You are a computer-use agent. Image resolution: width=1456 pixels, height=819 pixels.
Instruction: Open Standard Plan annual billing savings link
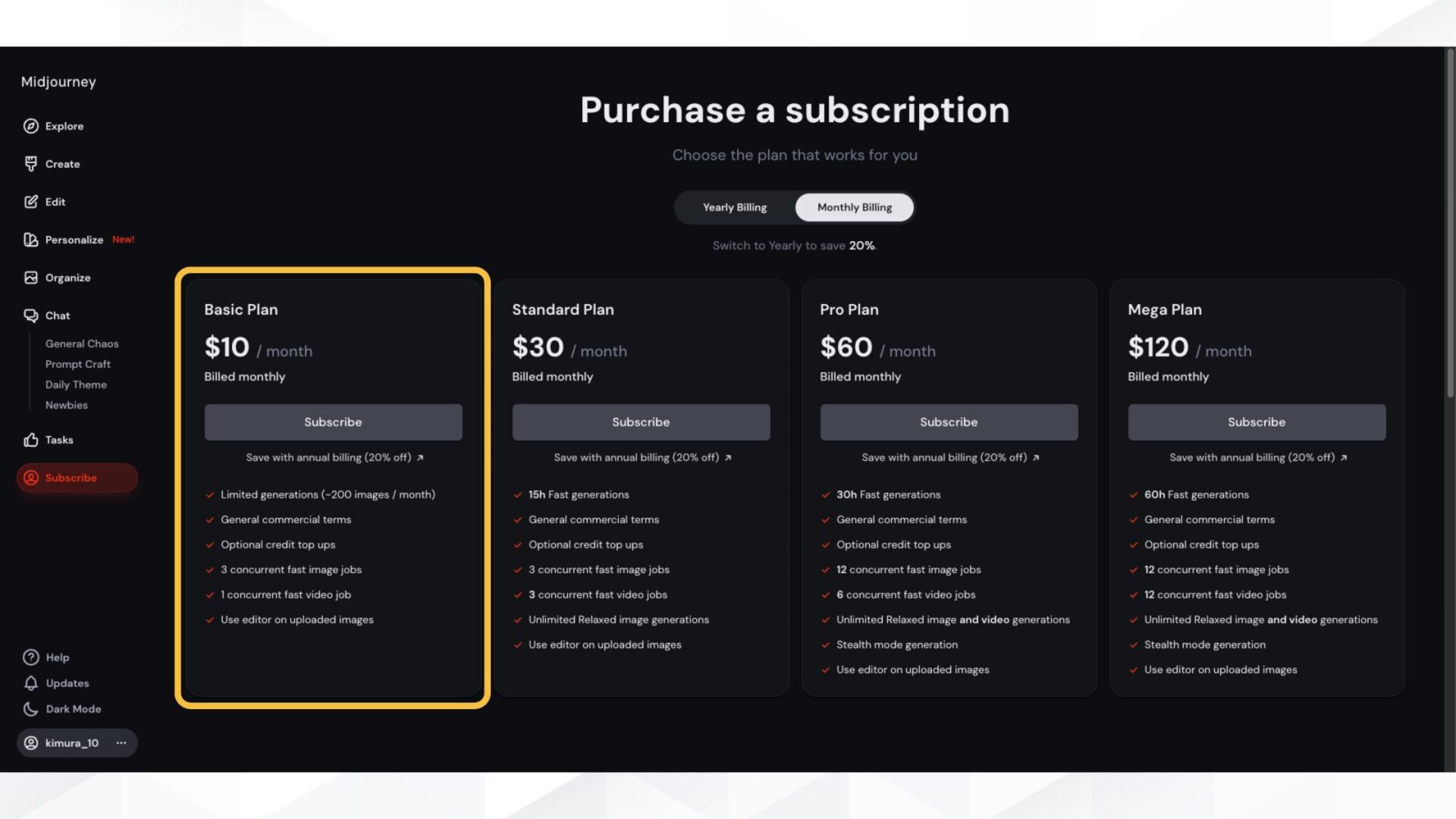pyautogui.click(x=642, y=457)
